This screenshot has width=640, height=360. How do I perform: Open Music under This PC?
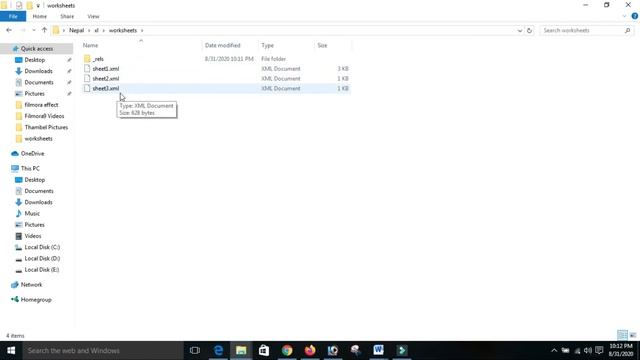pos(32,213)
